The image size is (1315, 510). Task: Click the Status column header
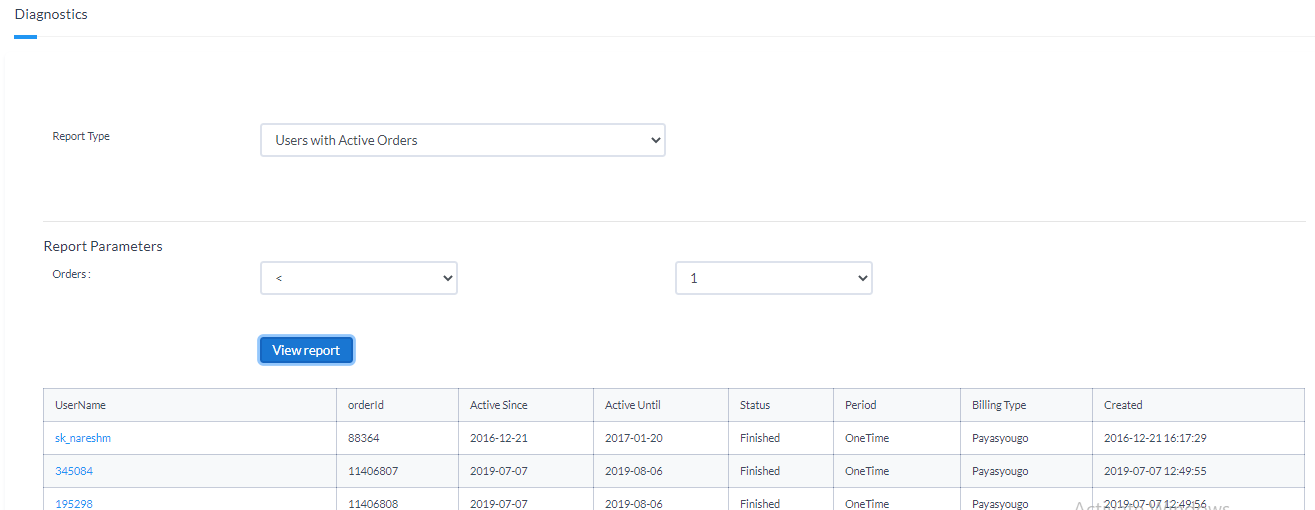pos(755,405)
